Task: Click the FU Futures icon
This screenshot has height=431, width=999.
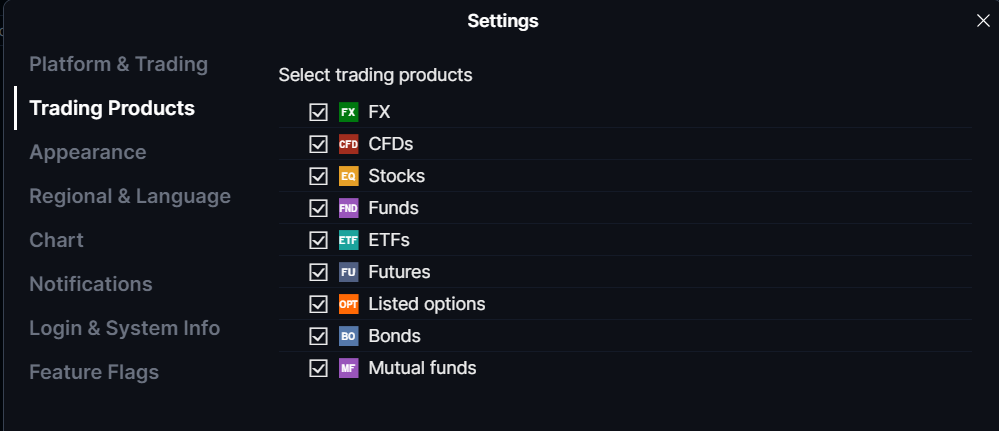Action: click(349, 272)
